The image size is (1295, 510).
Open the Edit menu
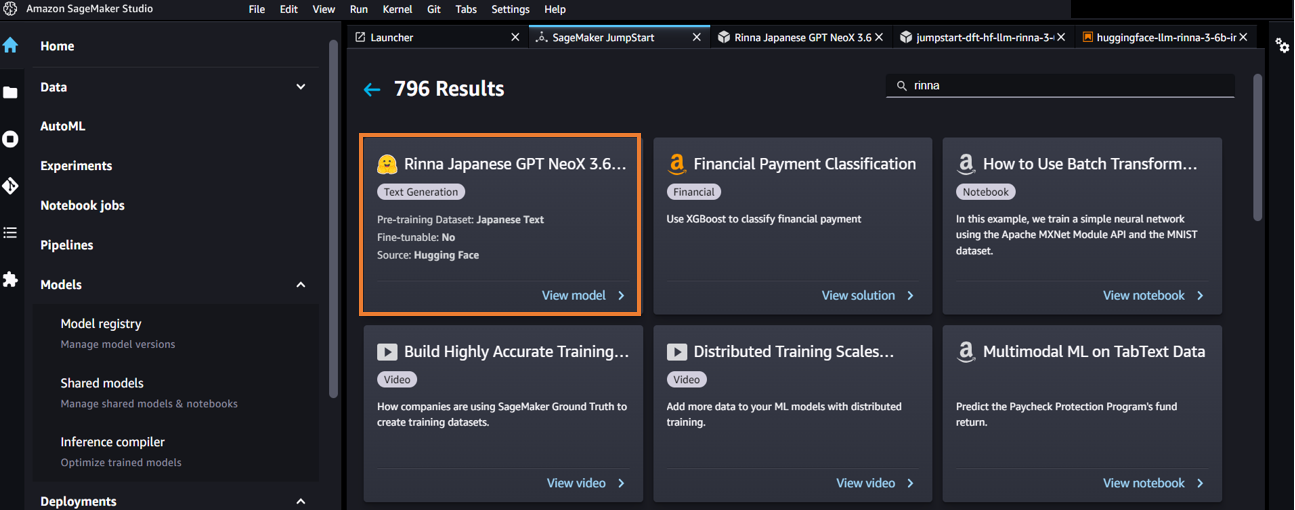point(289,9)
